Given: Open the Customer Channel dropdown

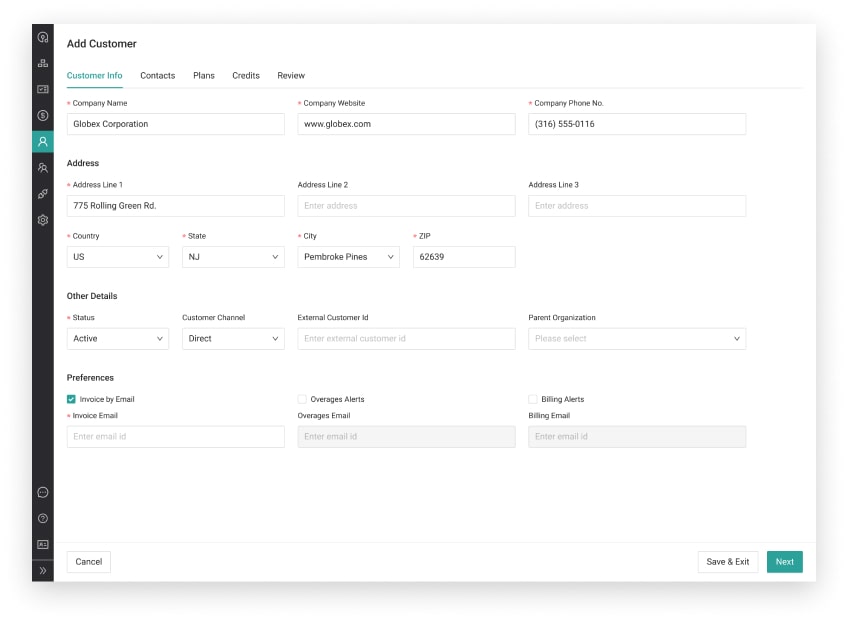Looking at the screenshot, I should tap(233, 339).
